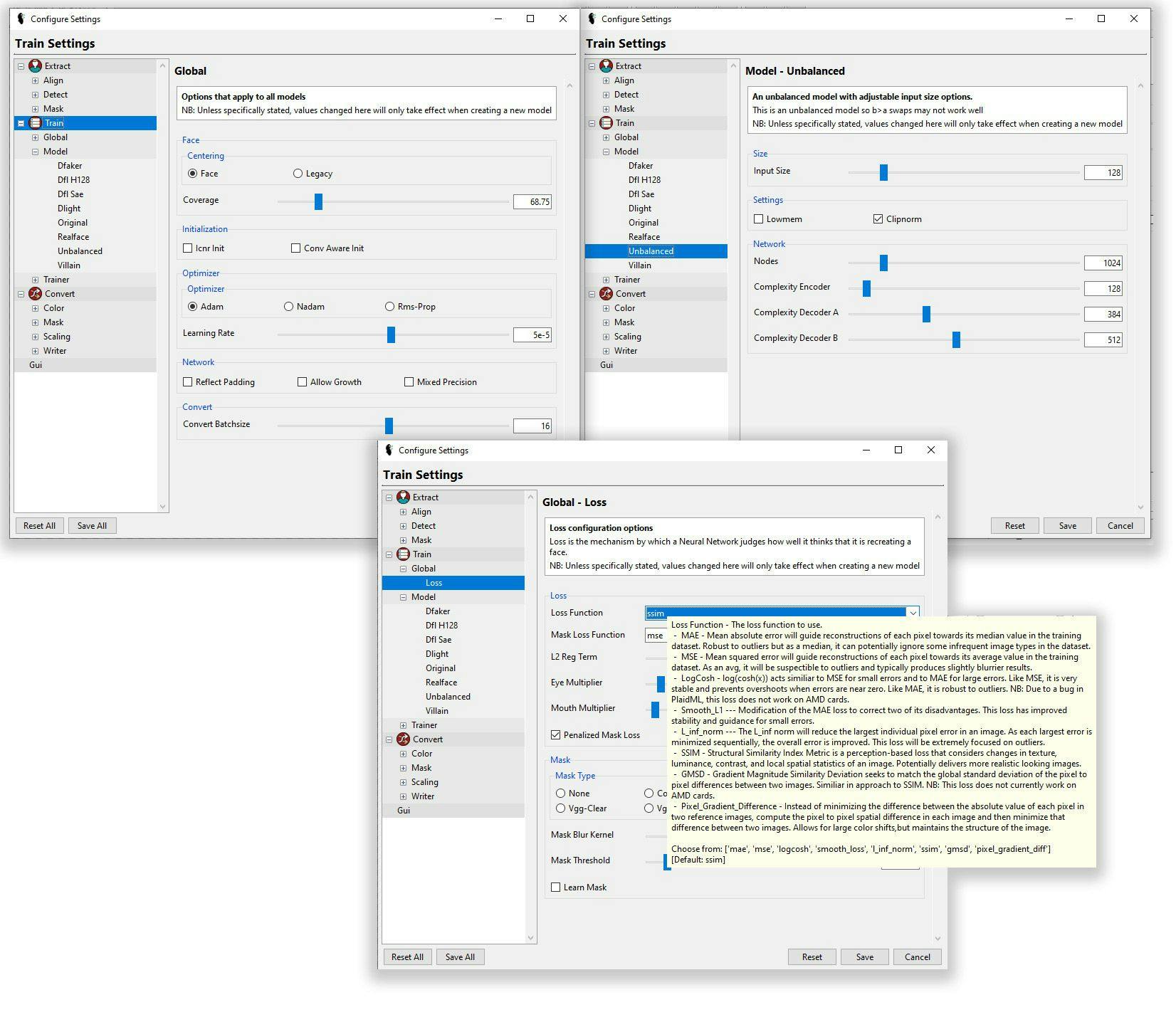Select the Nadam optimizer radio button
Screen dimensions: 1176x1017
288,307
